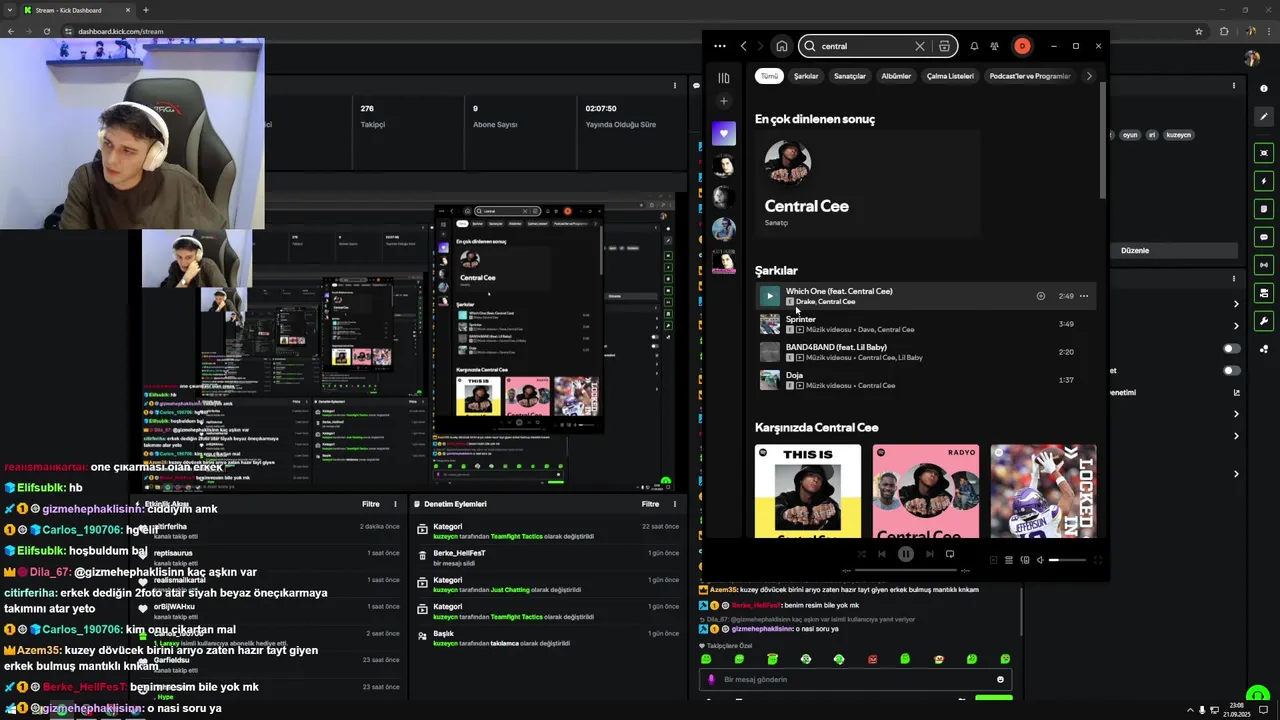This screenshot has width=1280, height=720.
Task: Open Kick sidebar wrench icon
Action: coord(1264,321)
